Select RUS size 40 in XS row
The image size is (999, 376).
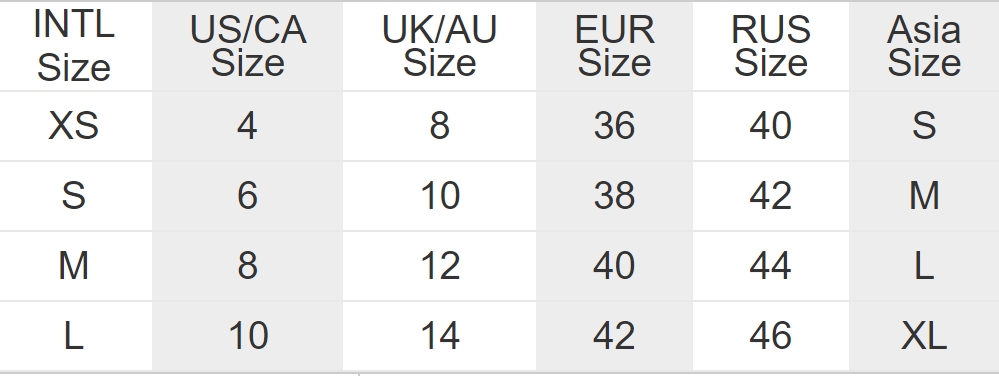(771, 126)
